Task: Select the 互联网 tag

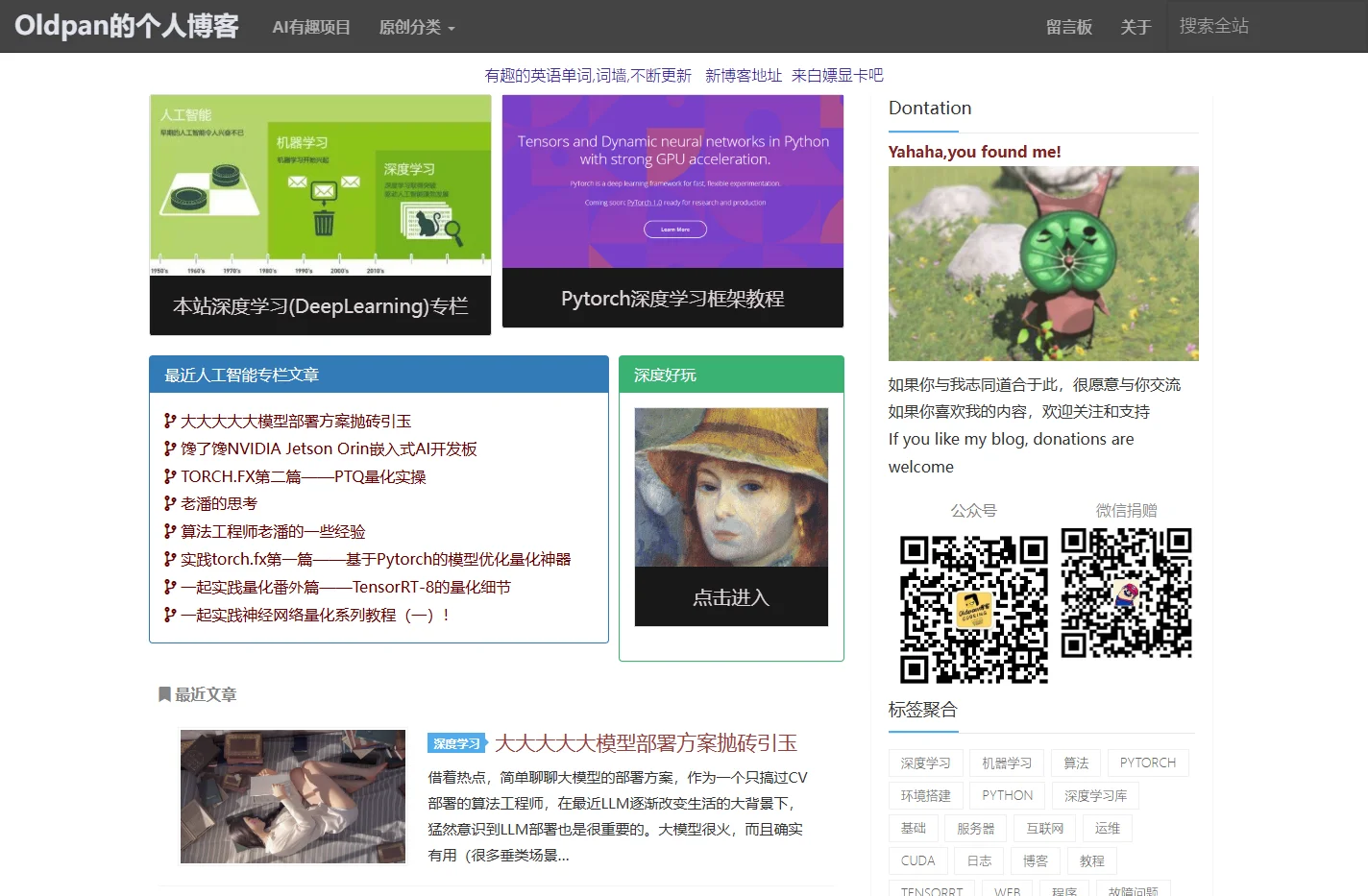Action: pyautogui.click(x=1044, y=829)
